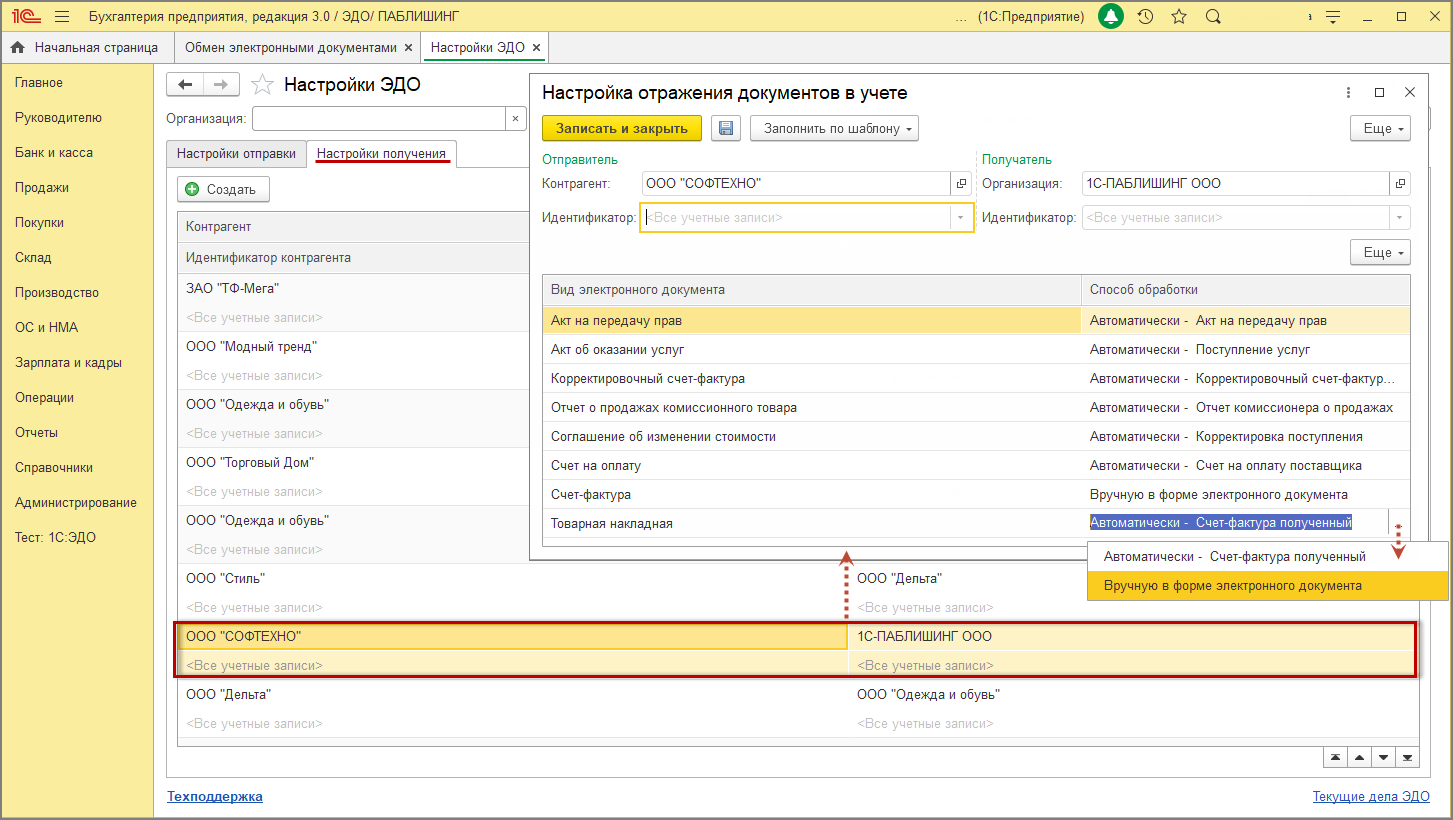Select Счет на оплату row

[x=976, y=466]
